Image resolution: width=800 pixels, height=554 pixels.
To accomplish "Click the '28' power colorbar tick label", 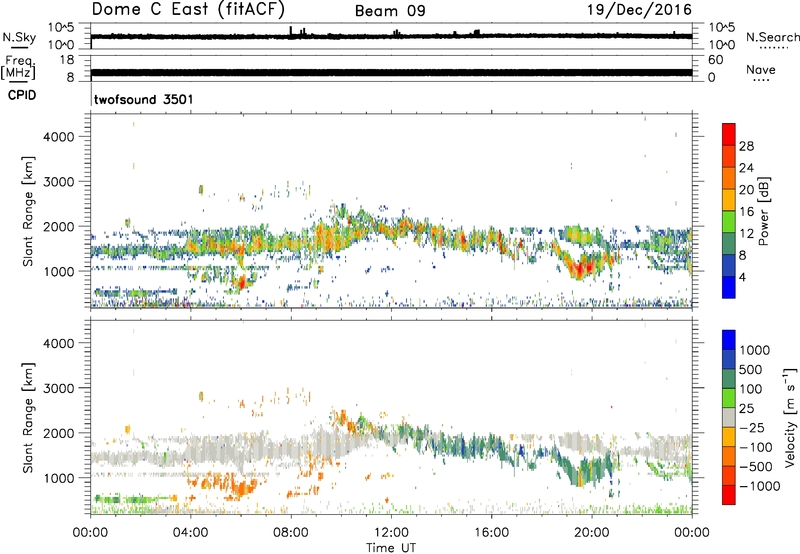I will coord(746,146).
